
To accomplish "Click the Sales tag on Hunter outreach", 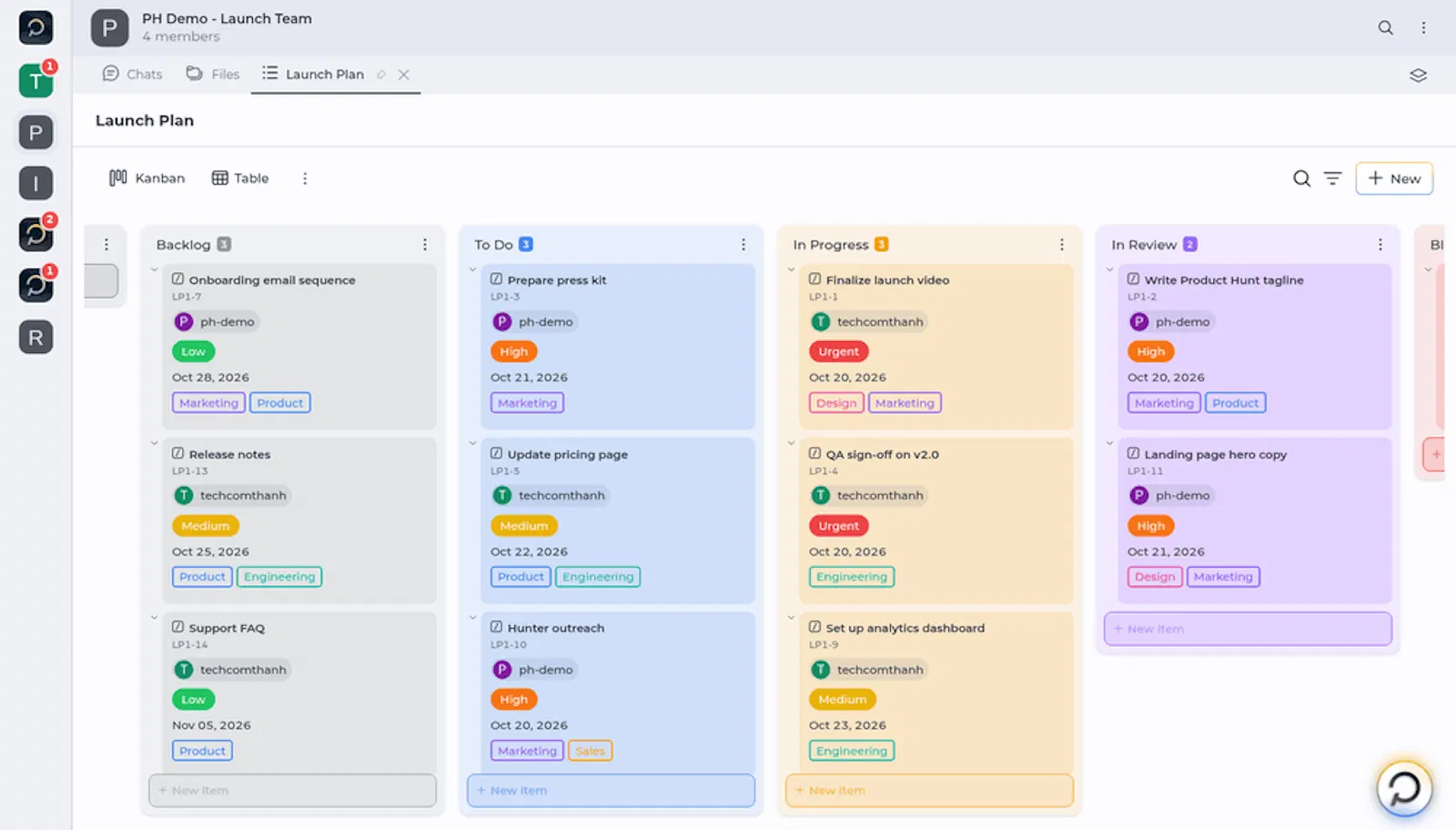I will (590, 751).
